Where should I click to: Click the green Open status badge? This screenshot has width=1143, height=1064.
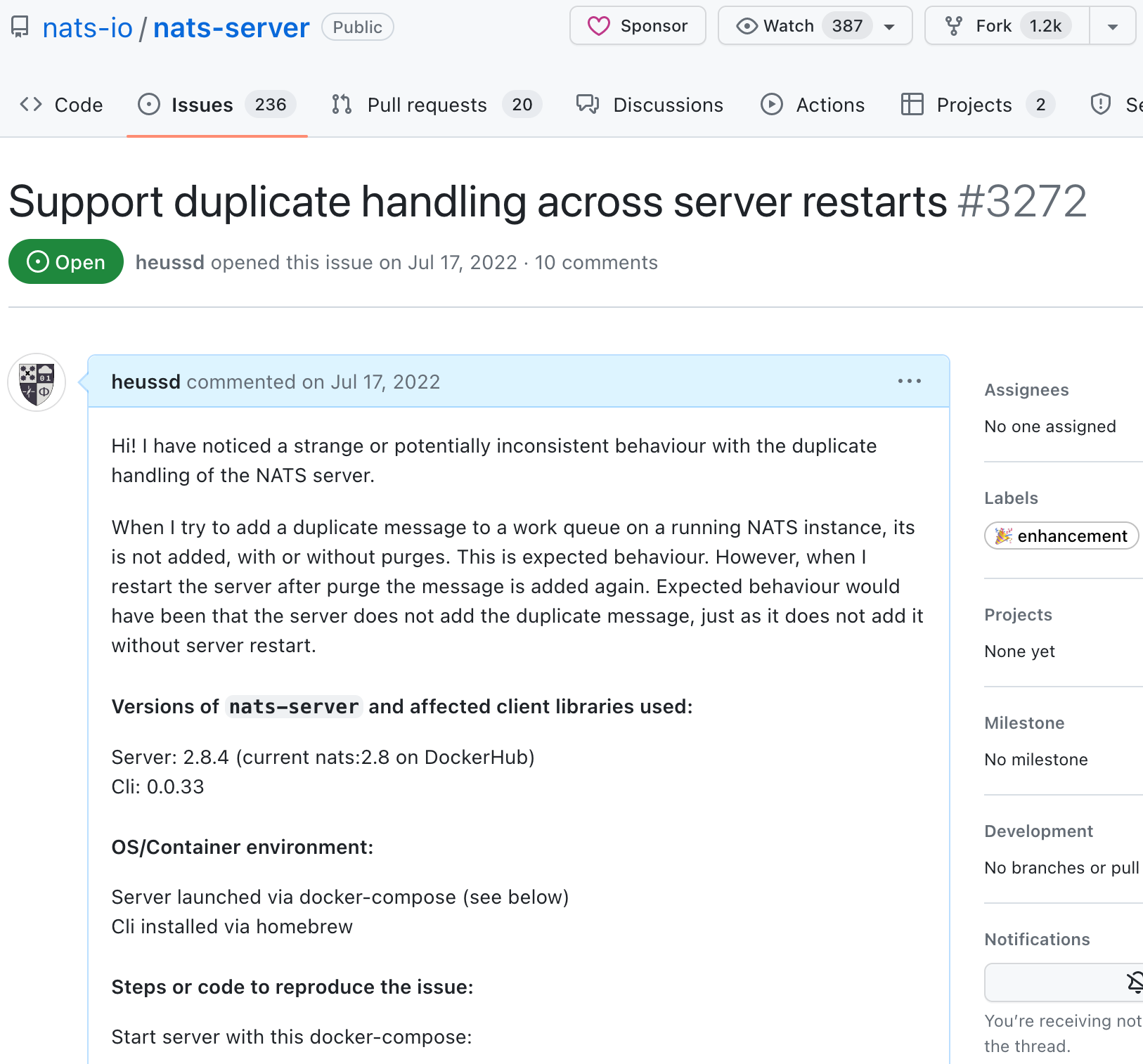[x=66, y=262]
